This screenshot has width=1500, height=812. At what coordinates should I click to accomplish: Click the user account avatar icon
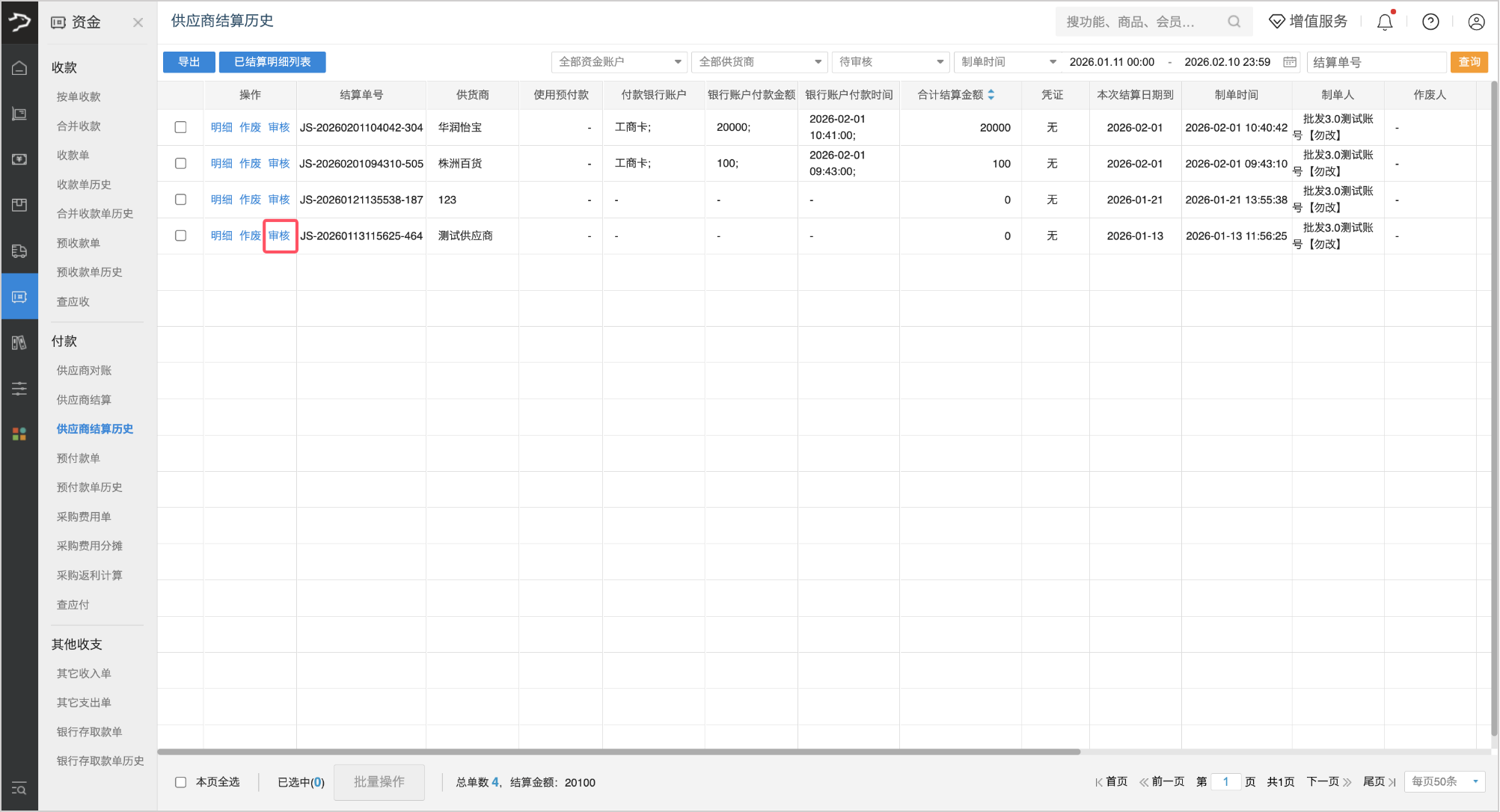tap(1476, 22)
